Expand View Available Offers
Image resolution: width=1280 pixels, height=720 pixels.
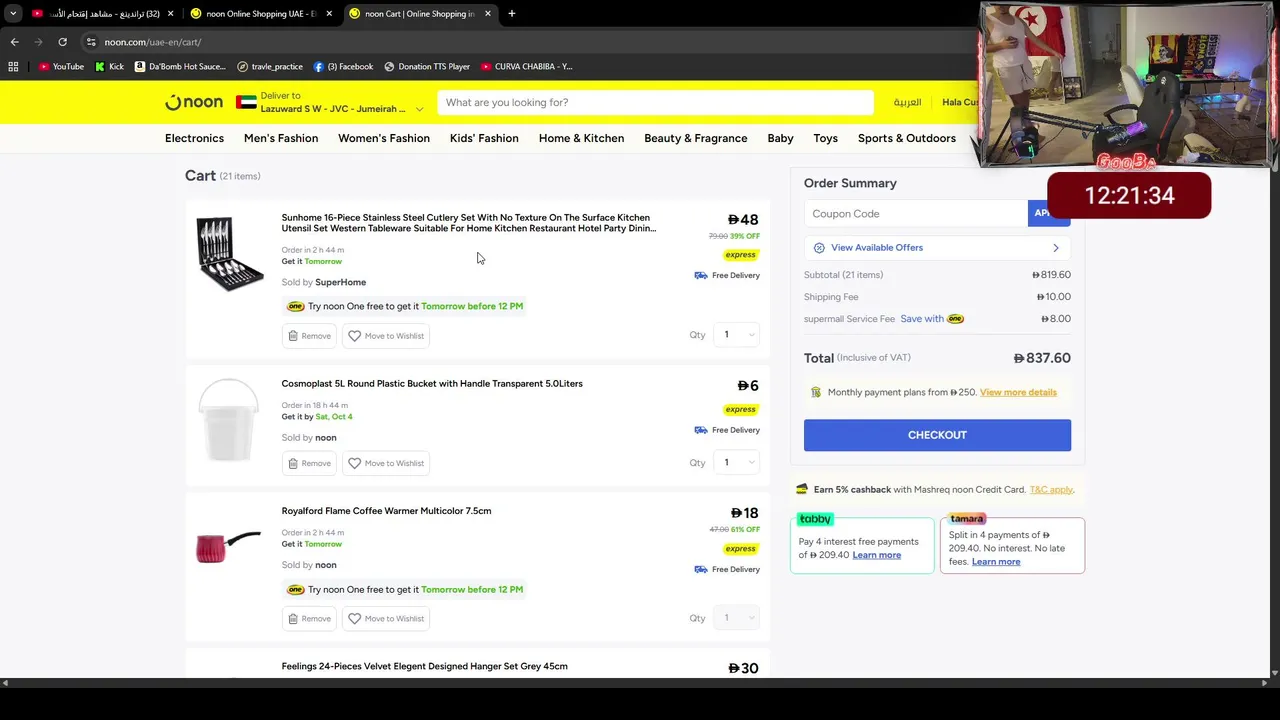click(937, 248)
